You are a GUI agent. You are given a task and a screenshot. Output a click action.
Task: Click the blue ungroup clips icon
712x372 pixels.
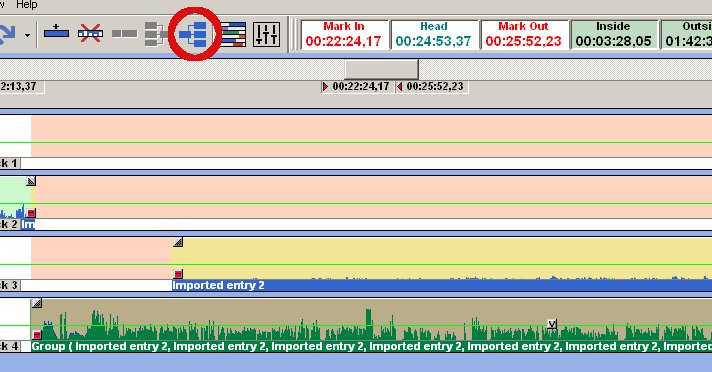pyautogui.click(x=194, y=34)
